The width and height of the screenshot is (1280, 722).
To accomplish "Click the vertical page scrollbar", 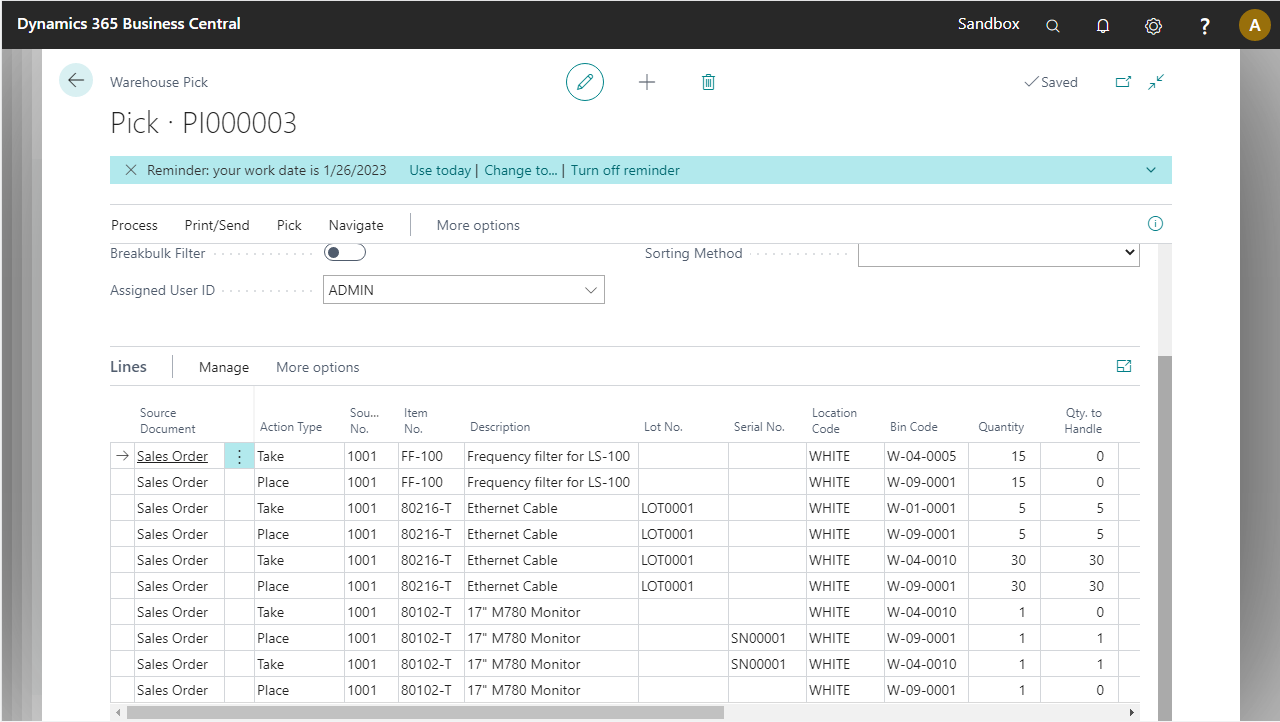I will 1165,538.
